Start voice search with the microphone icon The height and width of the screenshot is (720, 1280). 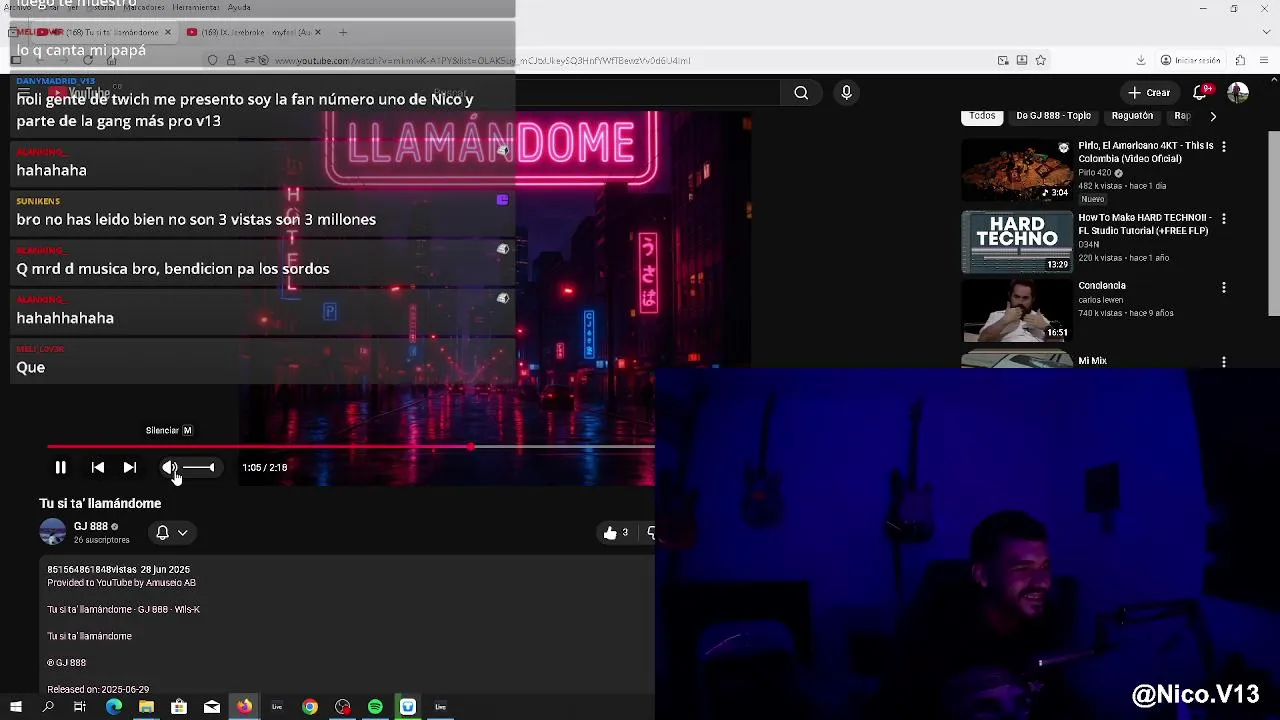click(x=846, y=93)
